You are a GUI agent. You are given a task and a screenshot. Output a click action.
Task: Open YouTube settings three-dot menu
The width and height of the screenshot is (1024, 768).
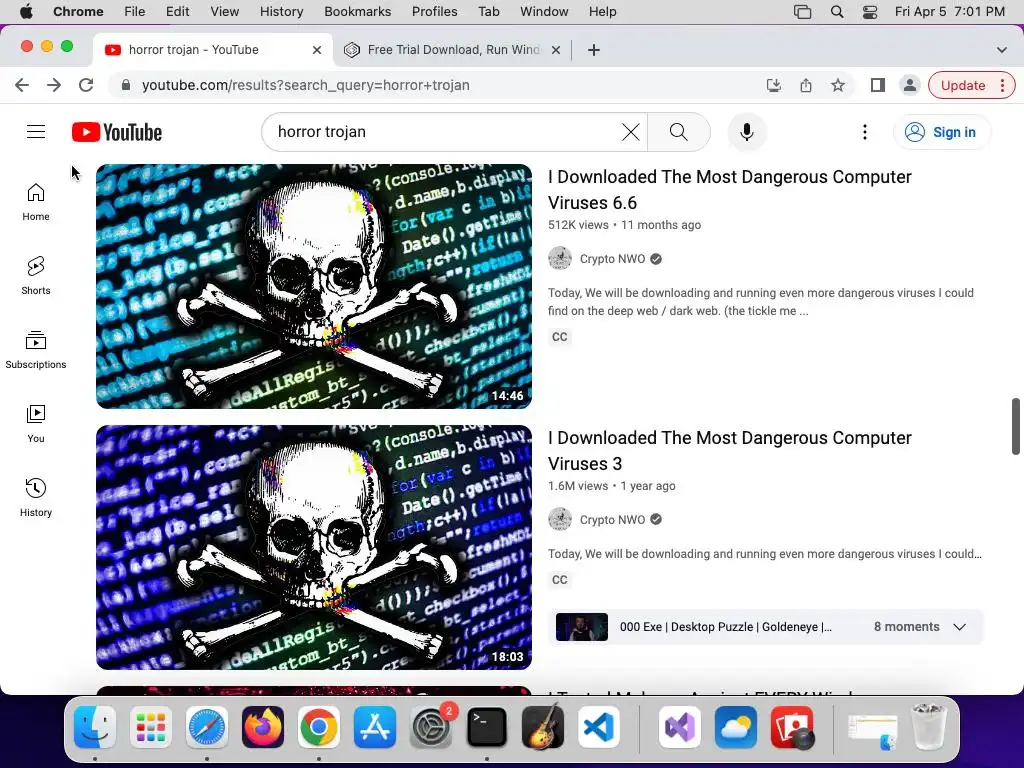pos(865,132)
